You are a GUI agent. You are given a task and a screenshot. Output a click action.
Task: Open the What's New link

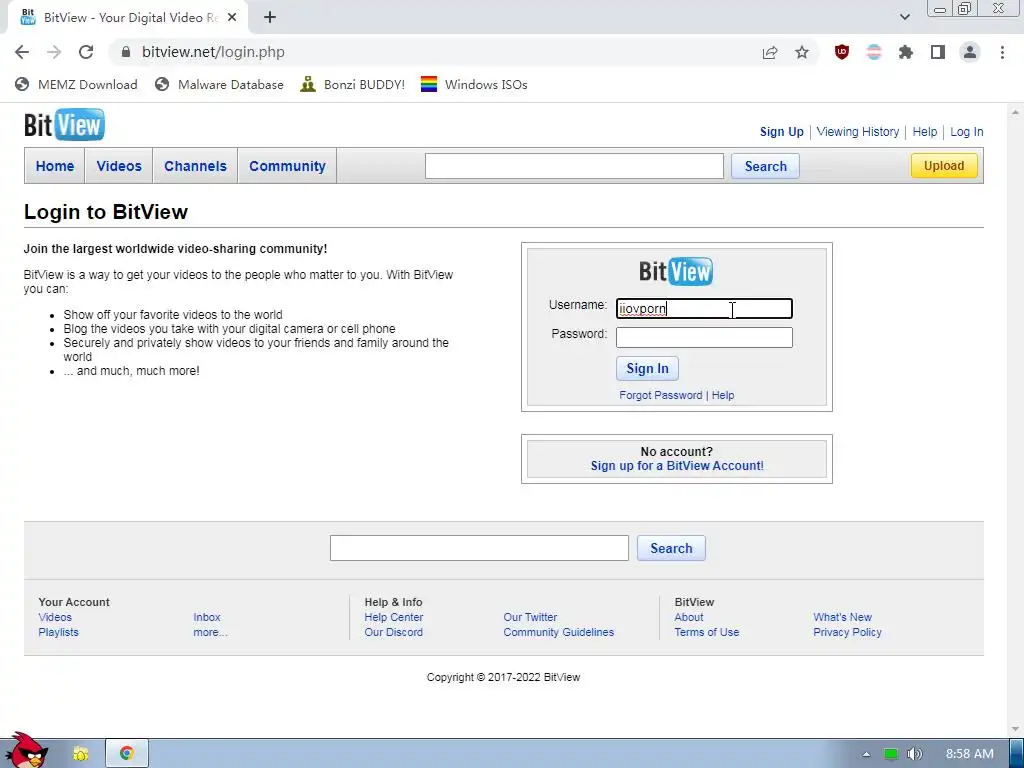coord(842,617)
